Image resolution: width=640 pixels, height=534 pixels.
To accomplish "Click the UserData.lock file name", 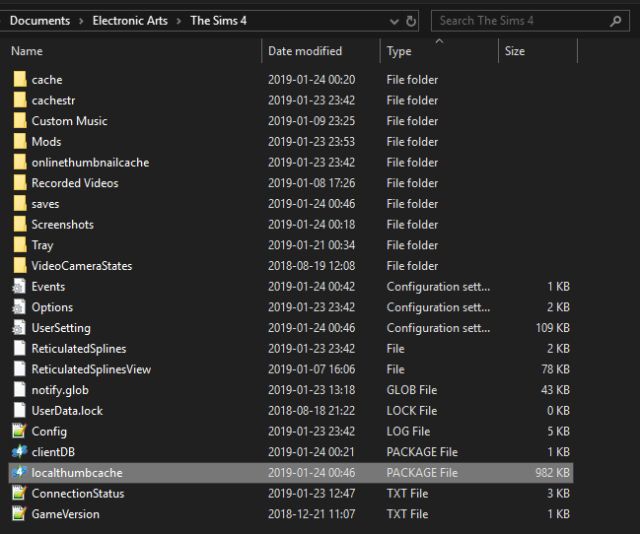I will [67, 411].
